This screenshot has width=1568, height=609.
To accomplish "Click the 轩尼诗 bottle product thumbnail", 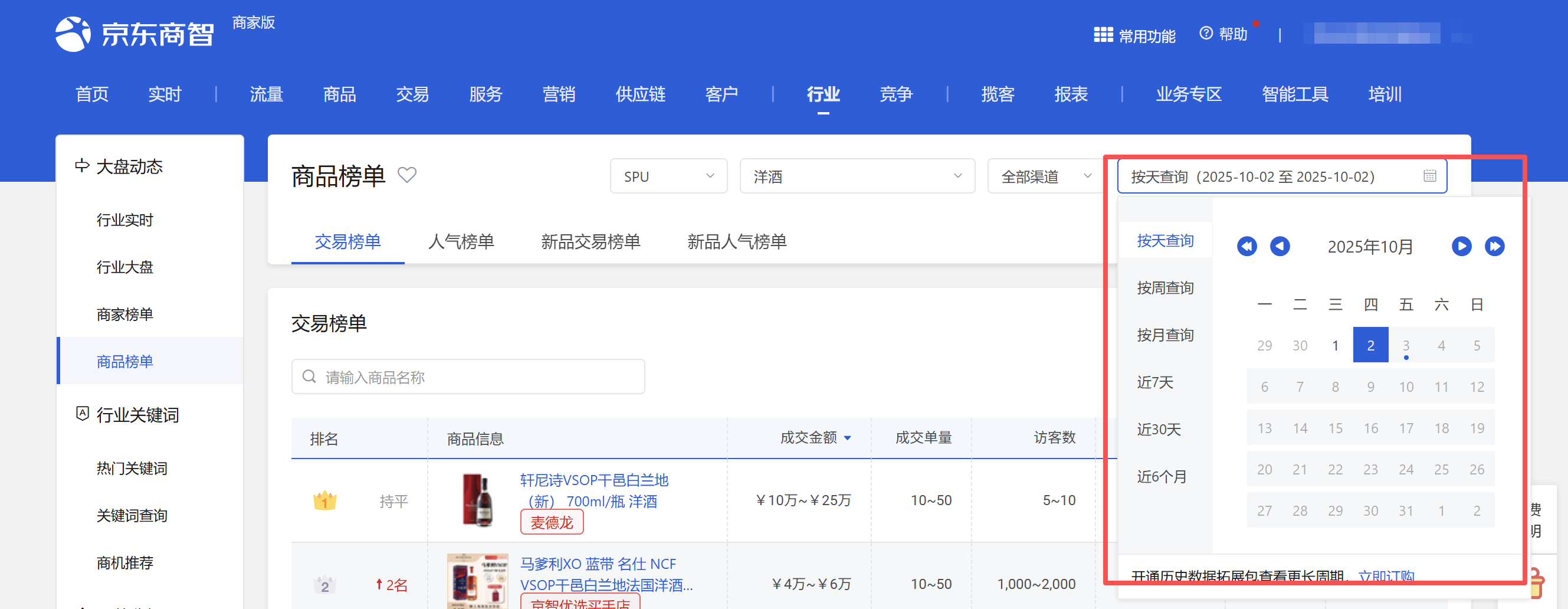I will [x=477, y=500].
